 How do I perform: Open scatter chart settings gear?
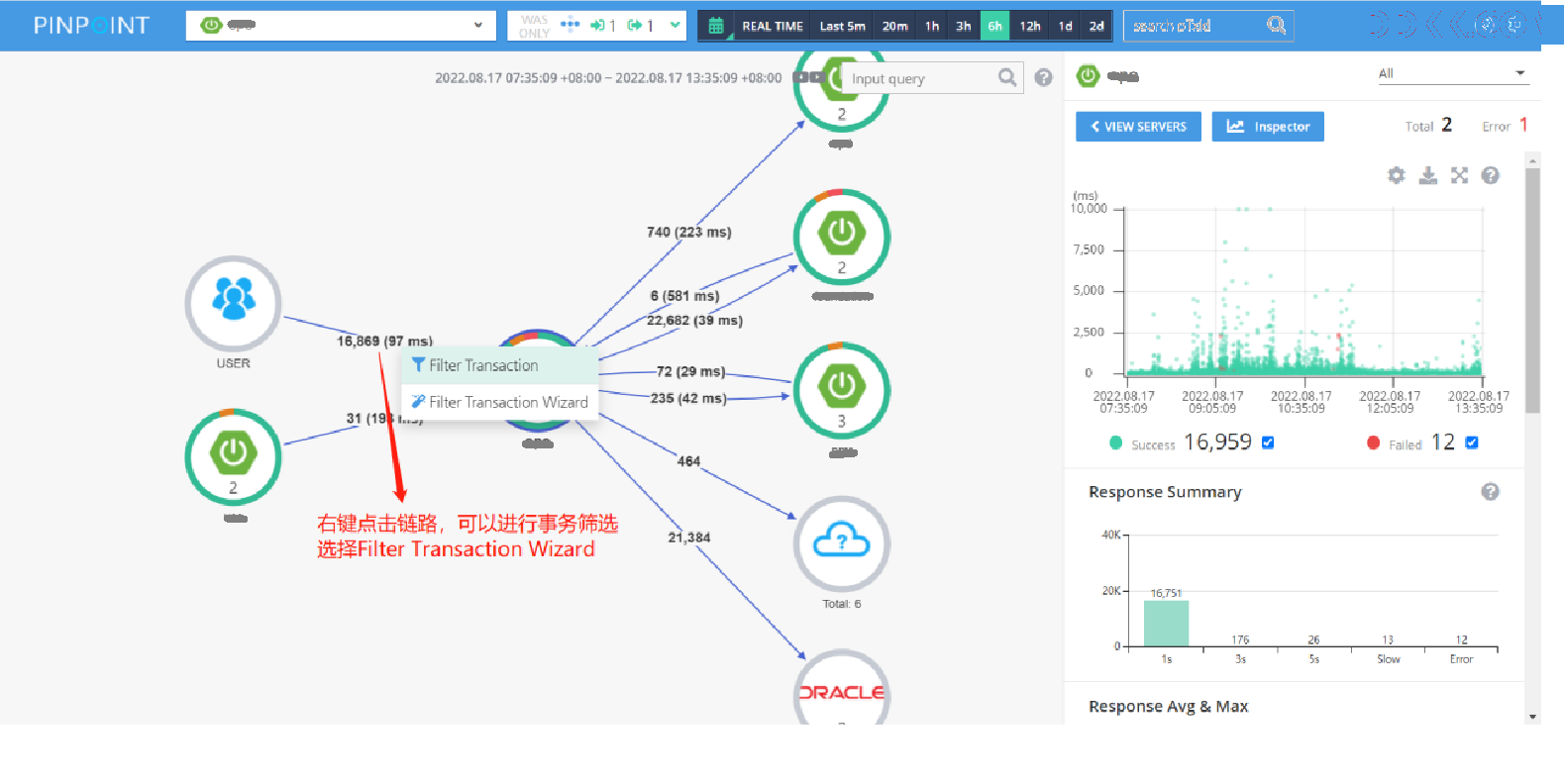point(1397,175)
